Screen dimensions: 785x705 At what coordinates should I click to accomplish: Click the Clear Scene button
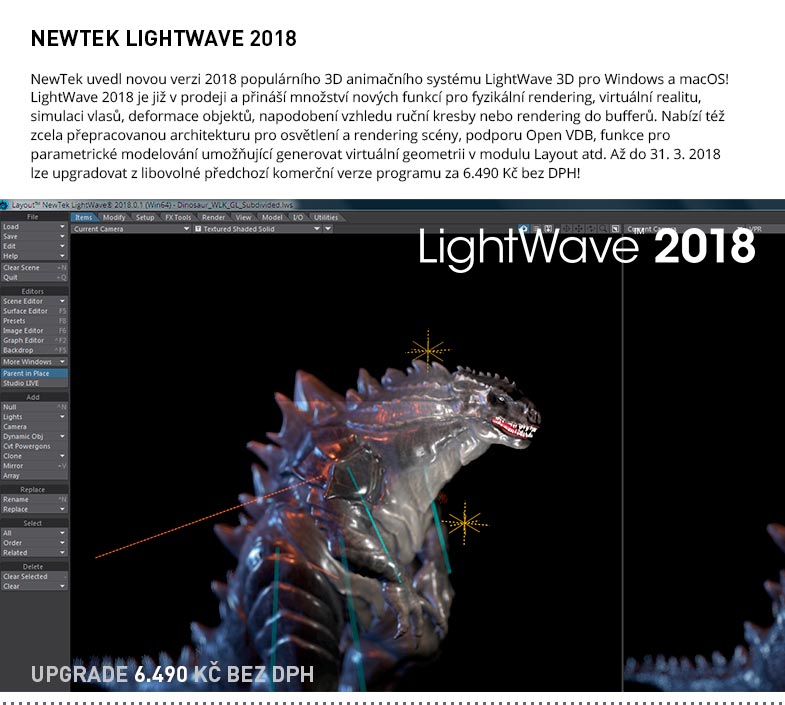coord(34,268)
